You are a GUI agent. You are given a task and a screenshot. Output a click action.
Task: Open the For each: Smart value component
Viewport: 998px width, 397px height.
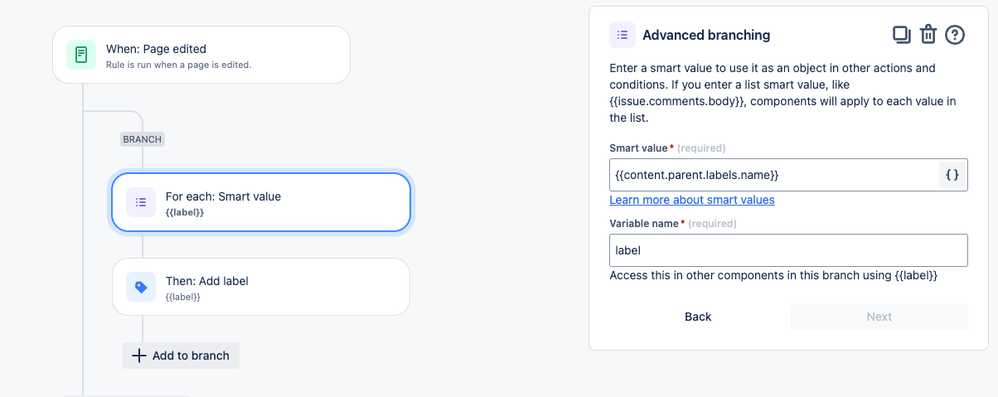[261, 202]
